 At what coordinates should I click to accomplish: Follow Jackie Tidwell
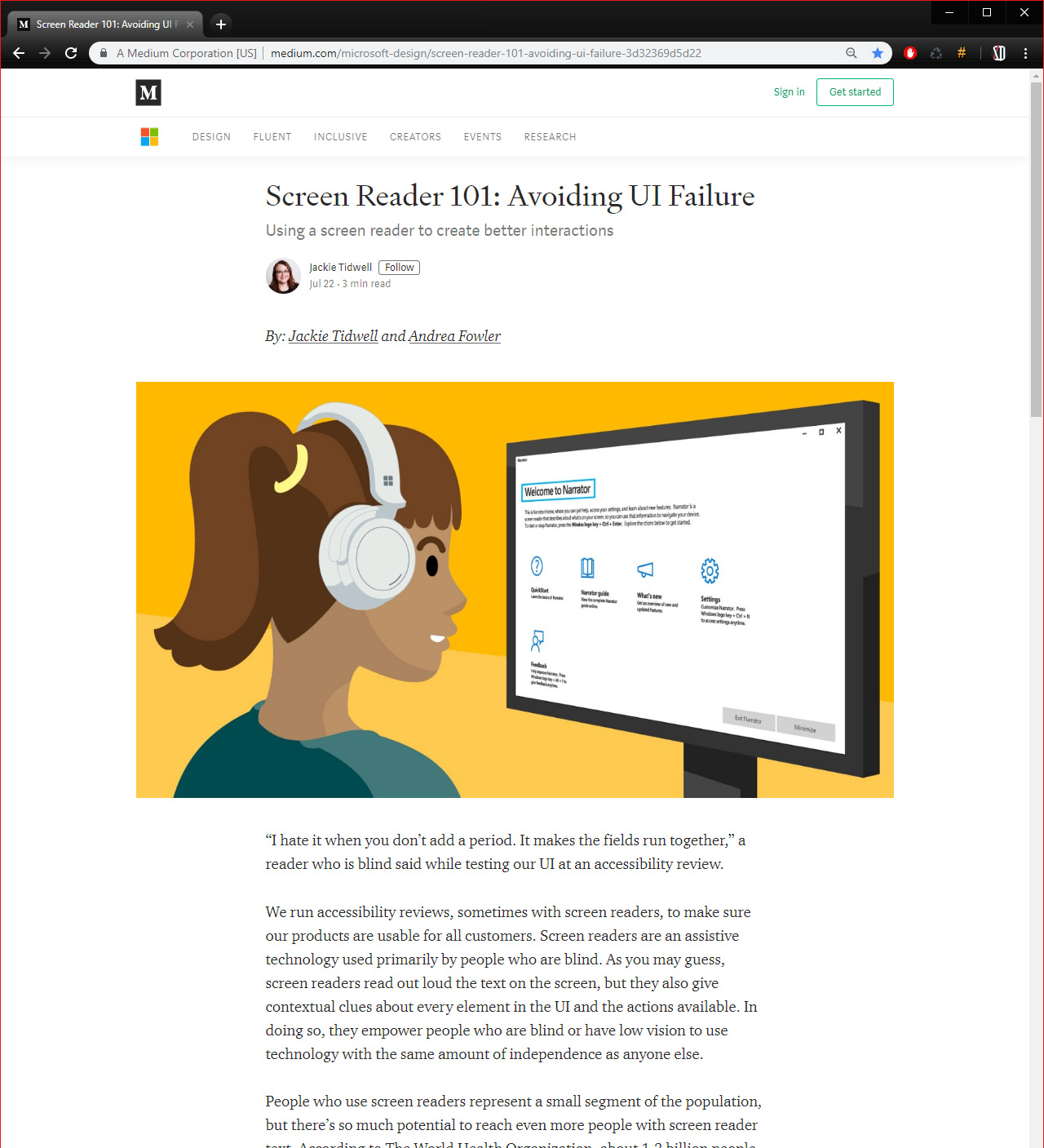coord(399,268)
